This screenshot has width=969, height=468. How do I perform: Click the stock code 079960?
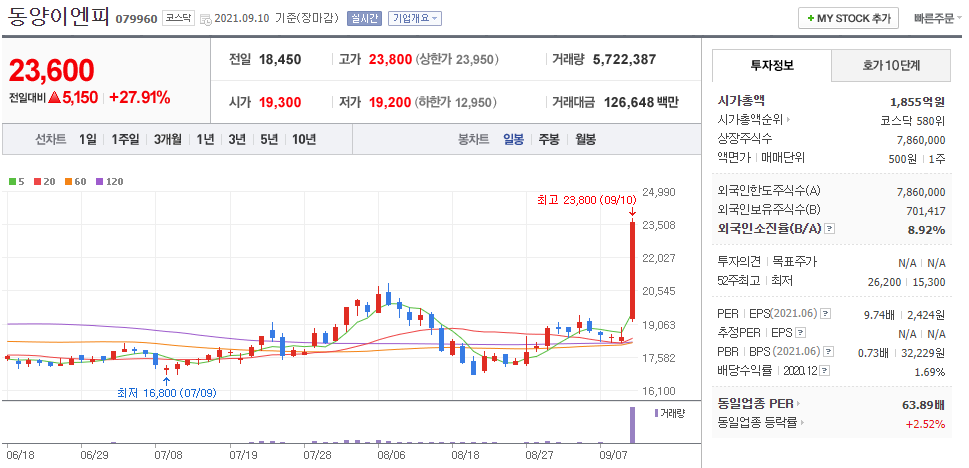(136, 19)
